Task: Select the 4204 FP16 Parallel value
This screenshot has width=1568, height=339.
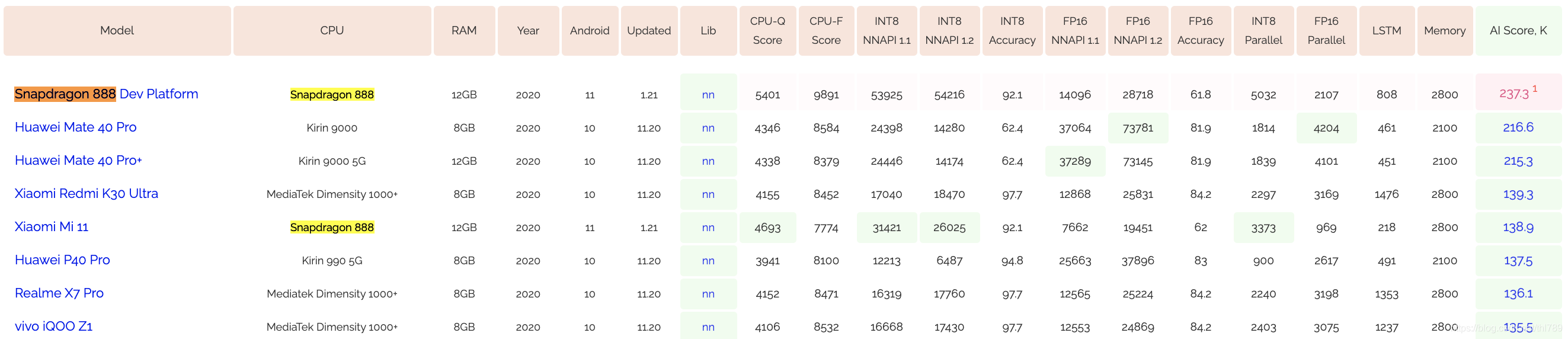Action: pyautogui.click(x=1326, y=128)
